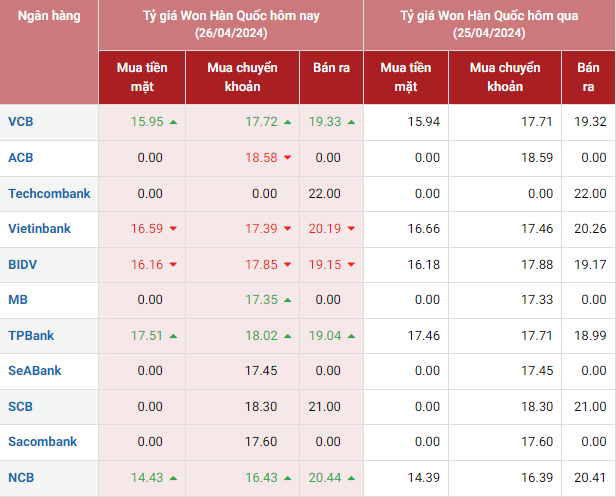Viewport: 616px width, 497px height.
Task: Click the green up arrow next to 19.33
Action: 351,122
